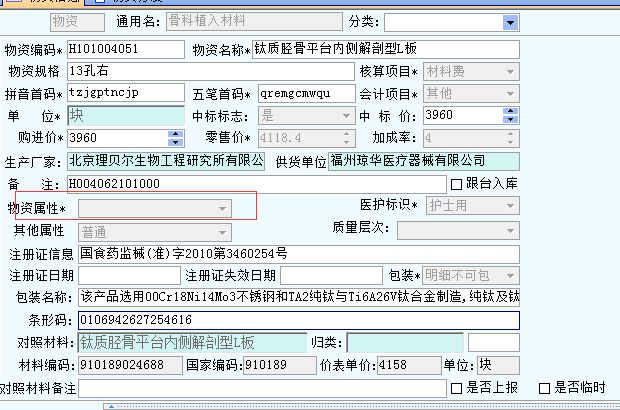
Task: Click the 通用名 field 骨科植入材料
Action: 254,21
